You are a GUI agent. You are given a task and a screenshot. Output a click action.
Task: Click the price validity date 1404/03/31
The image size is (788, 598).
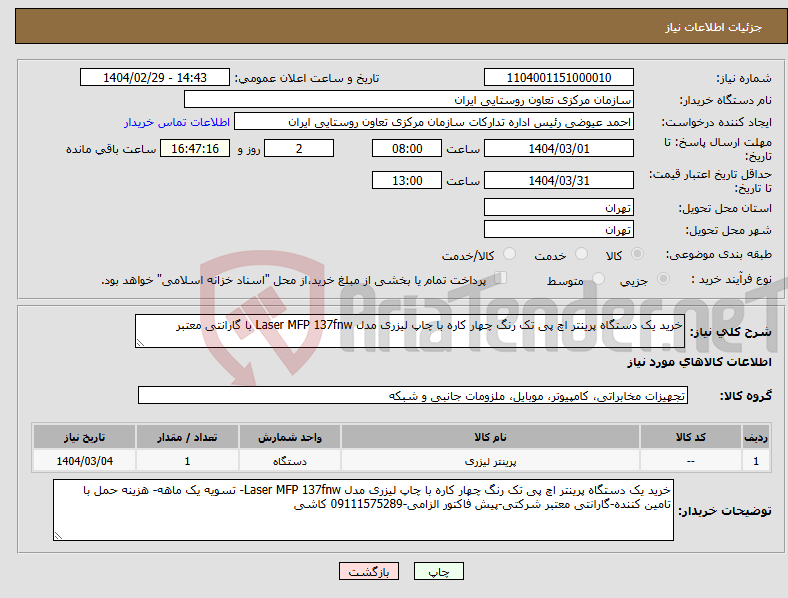click(x=558, y=180)
